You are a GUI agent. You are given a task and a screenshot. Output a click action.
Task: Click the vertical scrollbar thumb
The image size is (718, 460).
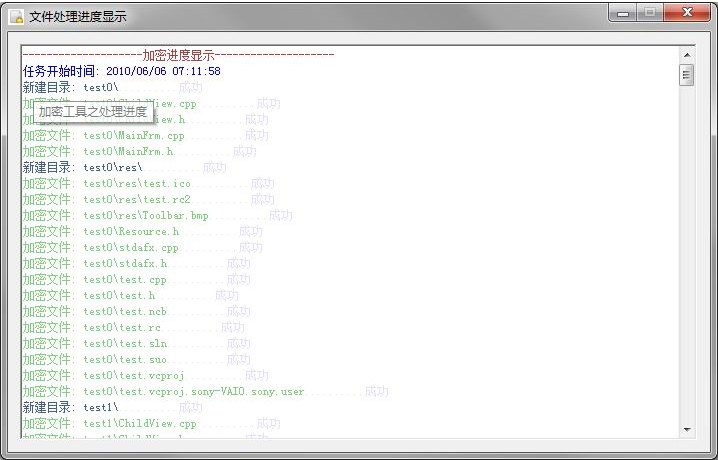coord(687,75)
